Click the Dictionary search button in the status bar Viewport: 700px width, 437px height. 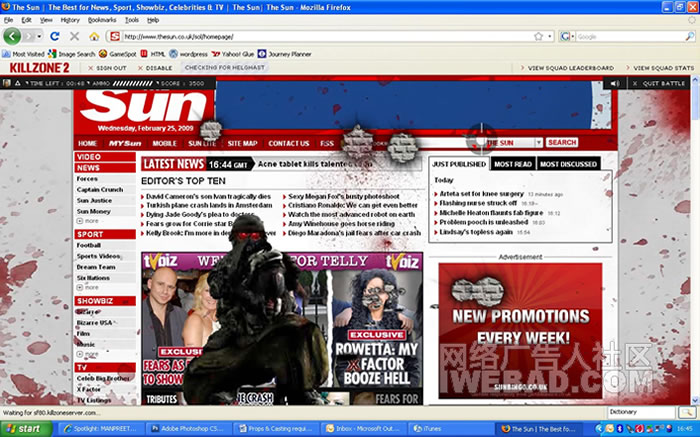[x=687, y=412]
